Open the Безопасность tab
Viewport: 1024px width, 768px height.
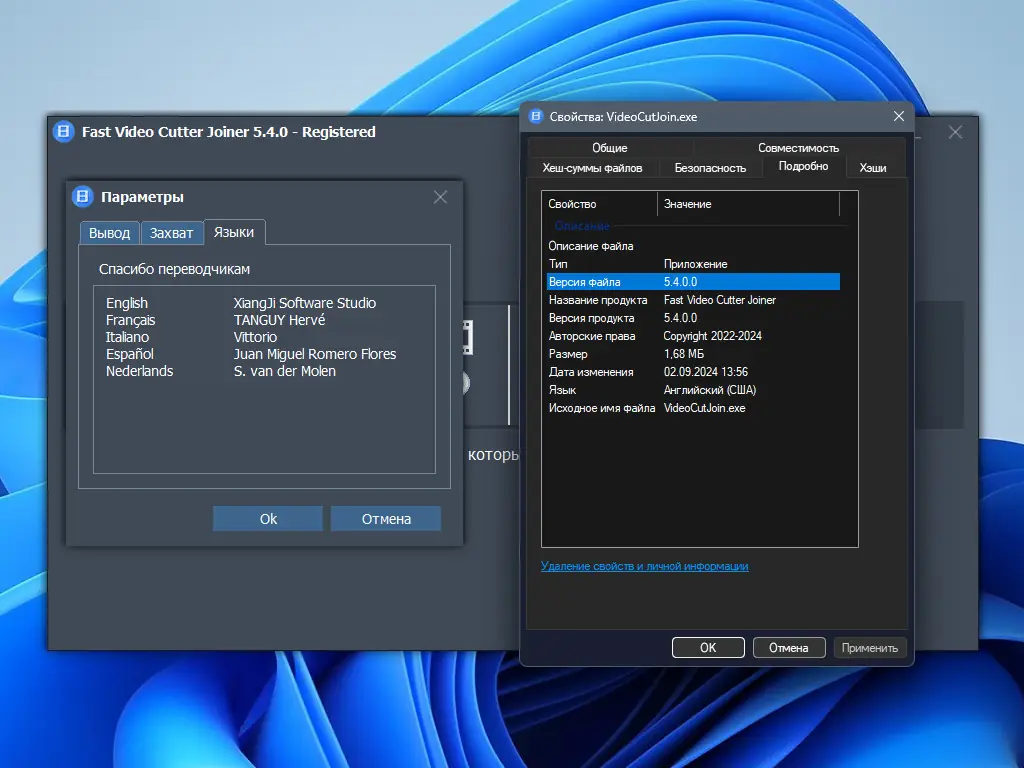(710, 168)
